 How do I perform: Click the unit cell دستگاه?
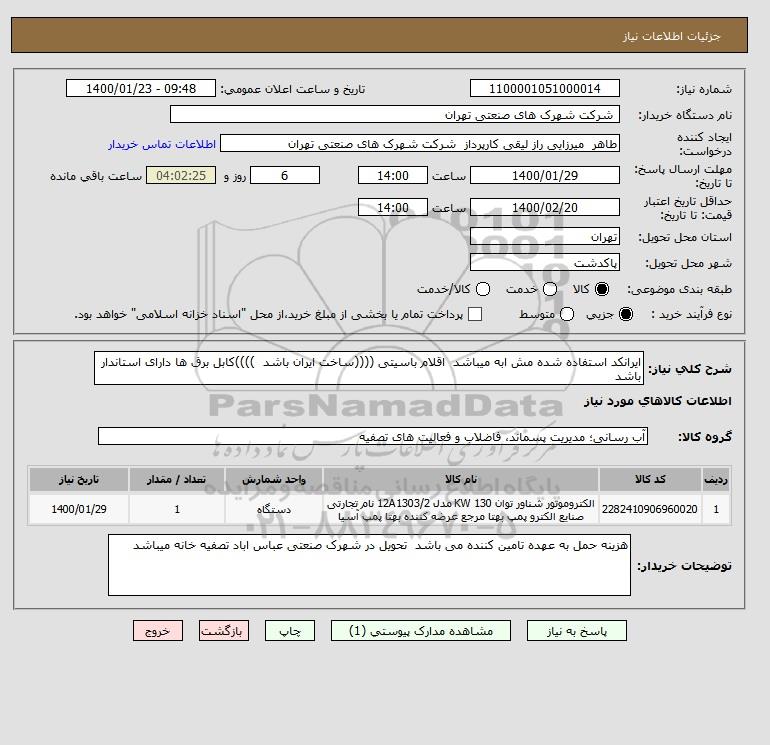click(274, 509)
